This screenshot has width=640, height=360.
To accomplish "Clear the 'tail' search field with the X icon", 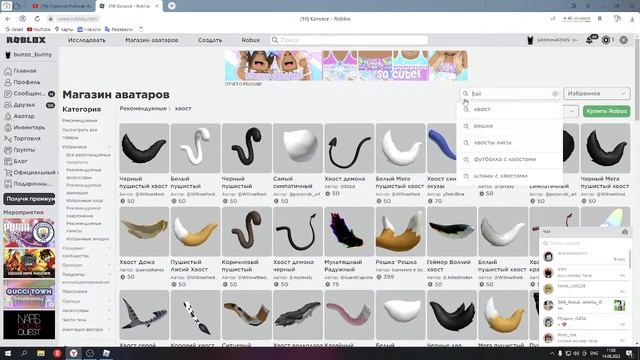I will tap(555, 93).
